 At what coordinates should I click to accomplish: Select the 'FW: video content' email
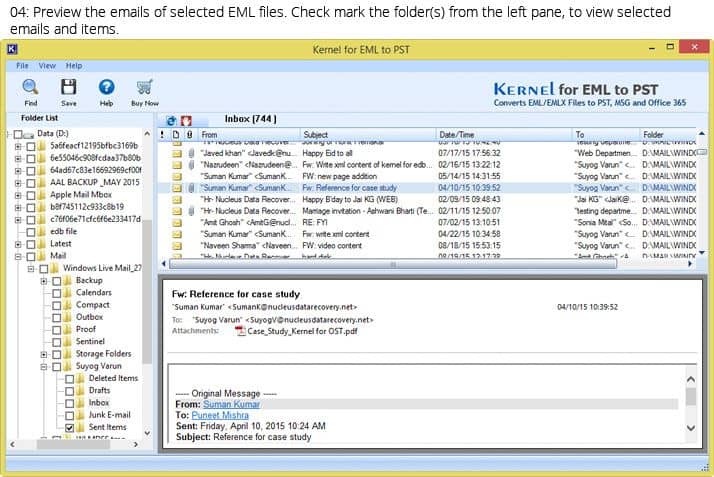coord(427,246)
